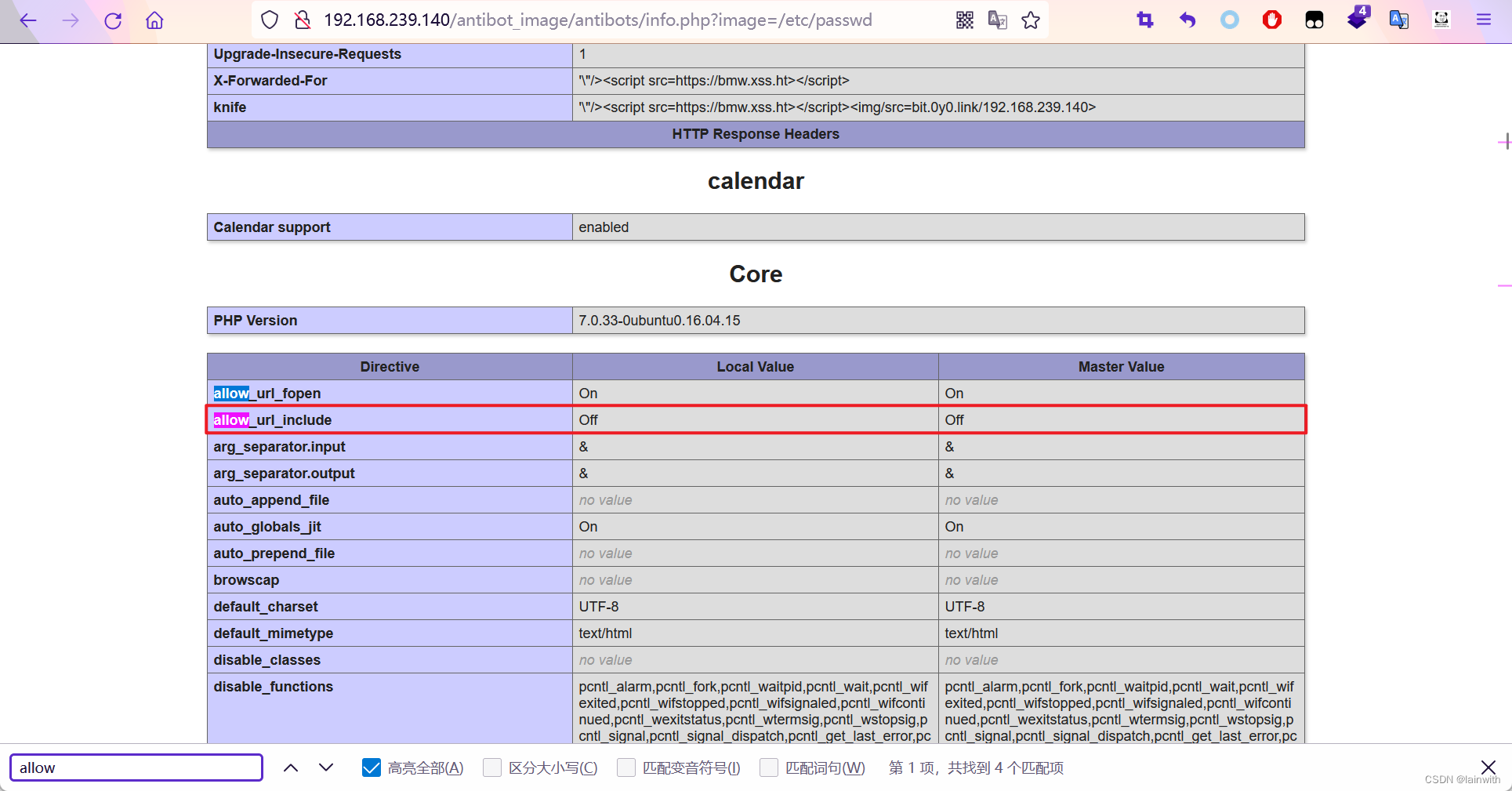Image resolution: width=1512 pixels, height=791 pixels.
Task: Click the Local Value column header
Action: point(756,367)
